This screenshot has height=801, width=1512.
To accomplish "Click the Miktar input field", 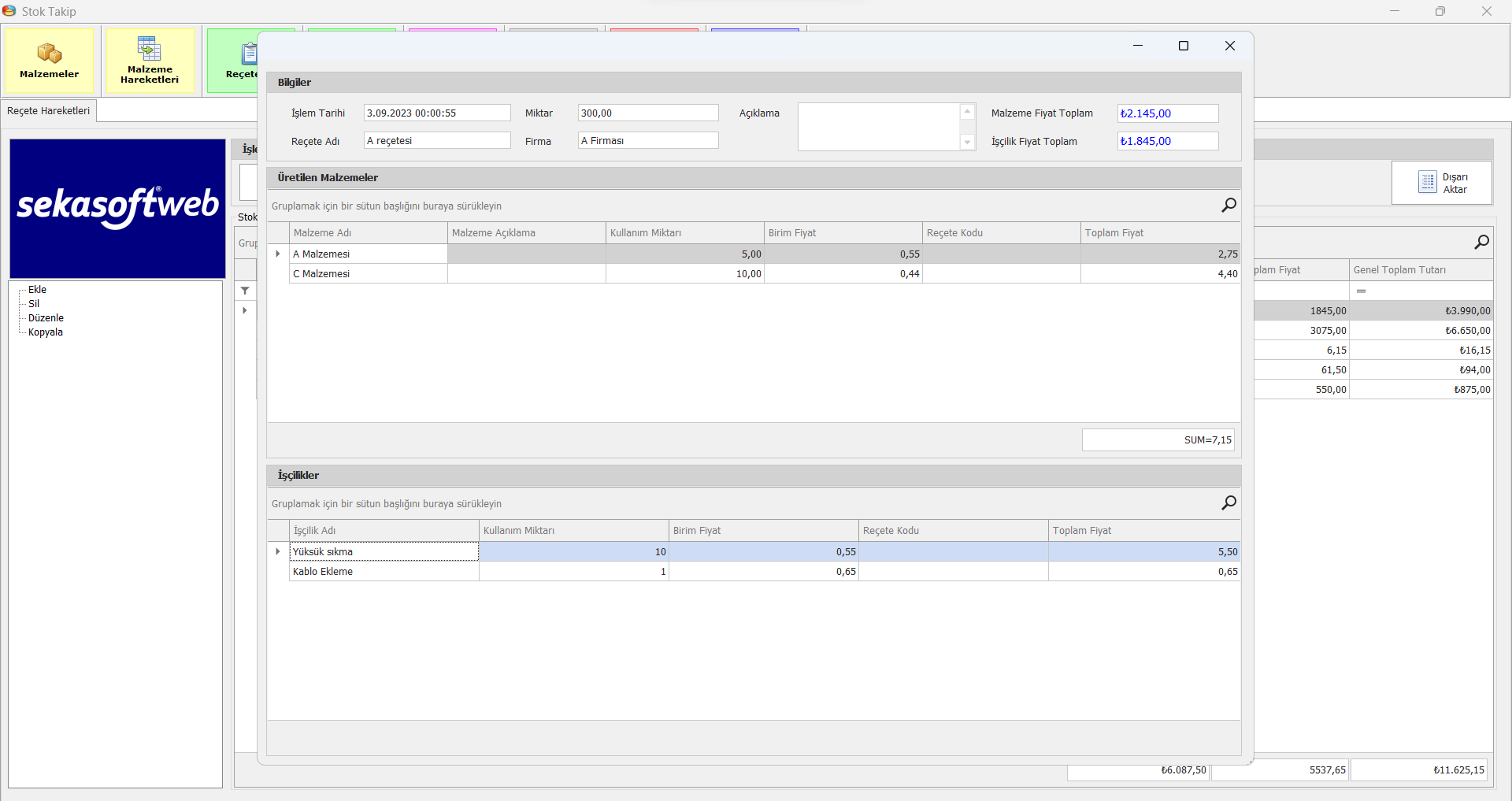I will [647, 113].
